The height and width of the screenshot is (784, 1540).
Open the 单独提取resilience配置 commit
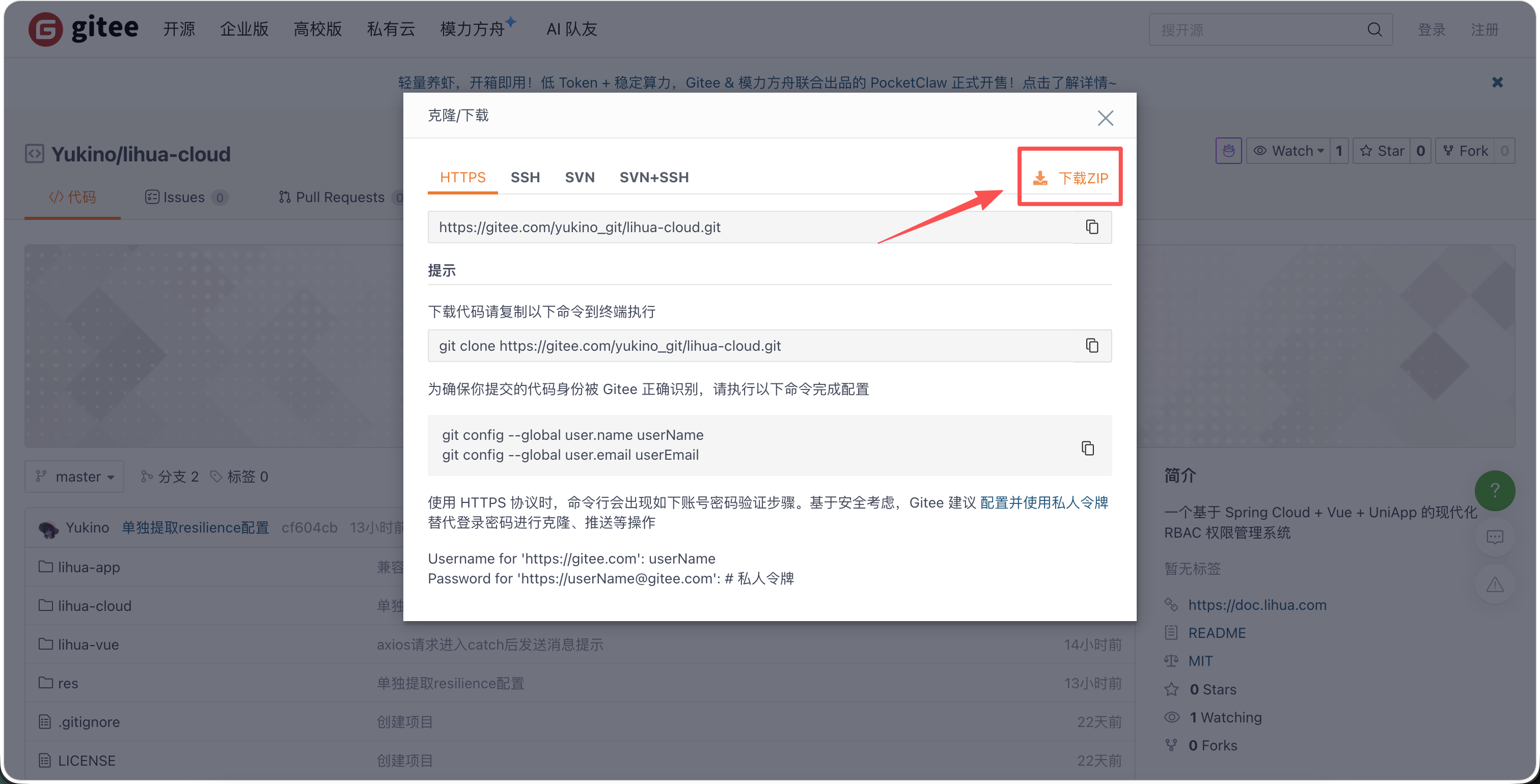tap(196, 527)
